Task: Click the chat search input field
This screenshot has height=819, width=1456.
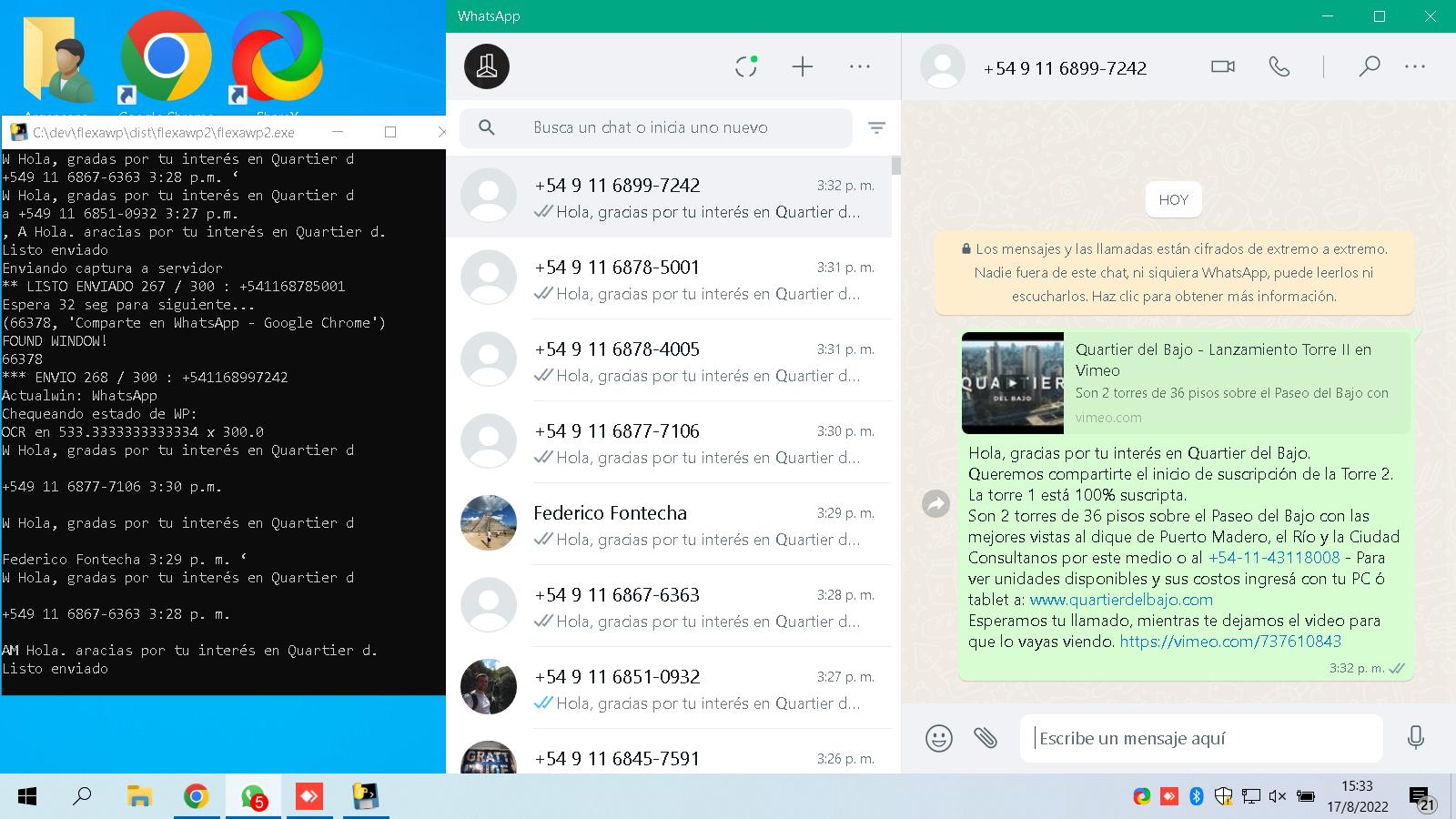Action: pyautogui.click(x=655, y=127)
